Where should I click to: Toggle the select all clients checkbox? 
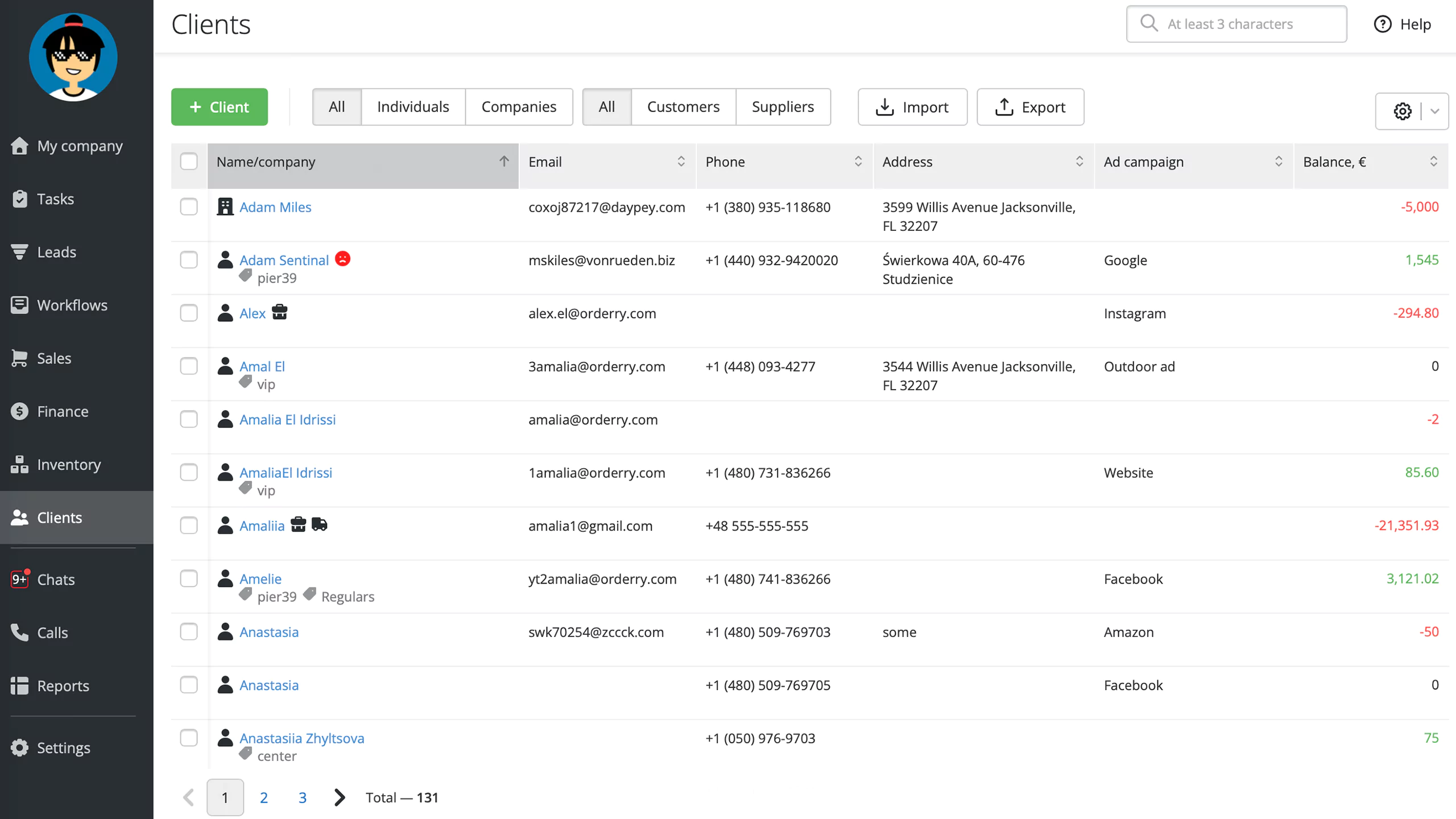[189, 161]
